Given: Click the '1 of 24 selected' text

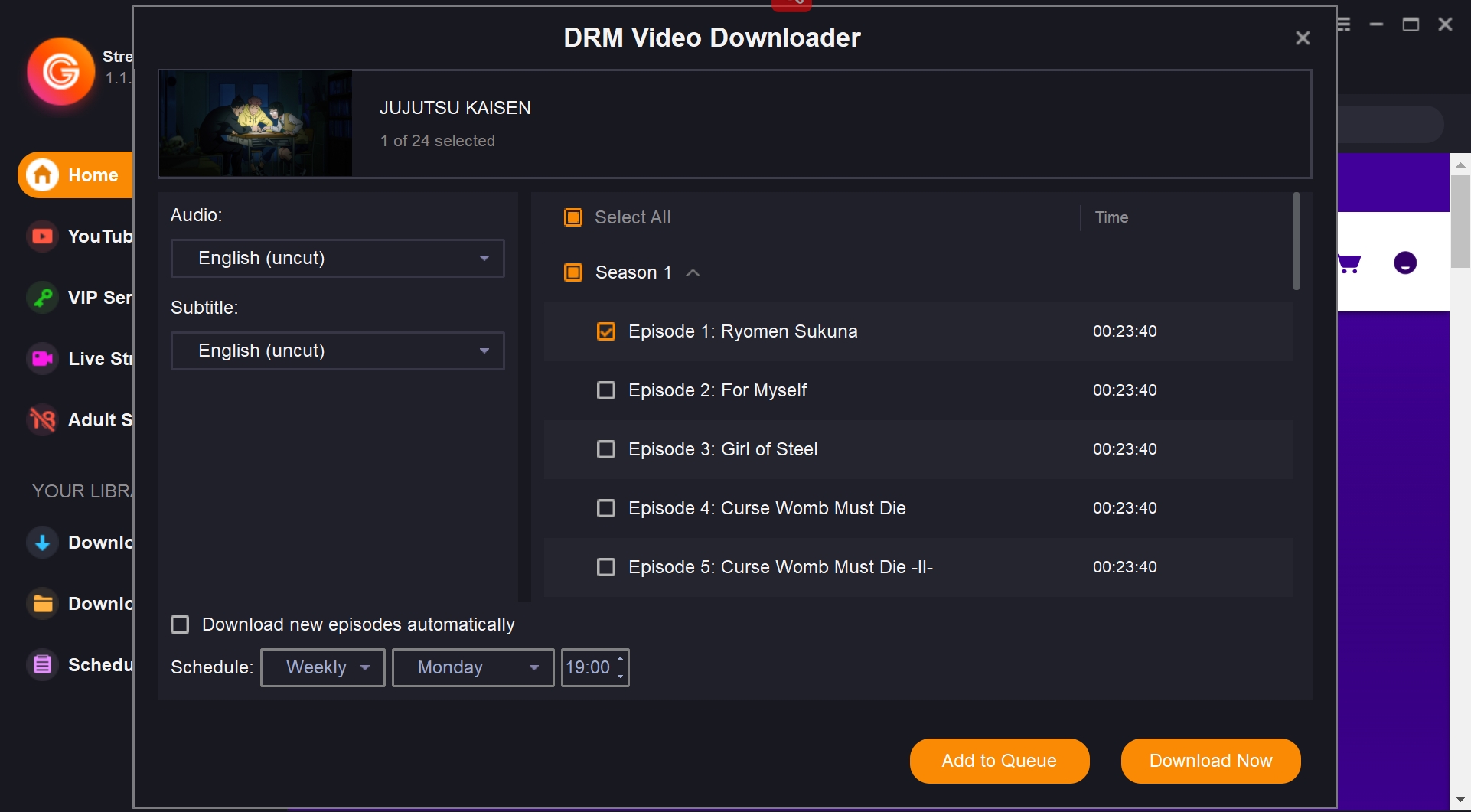Looking at the screenshot, I should (x=438, y=141).
